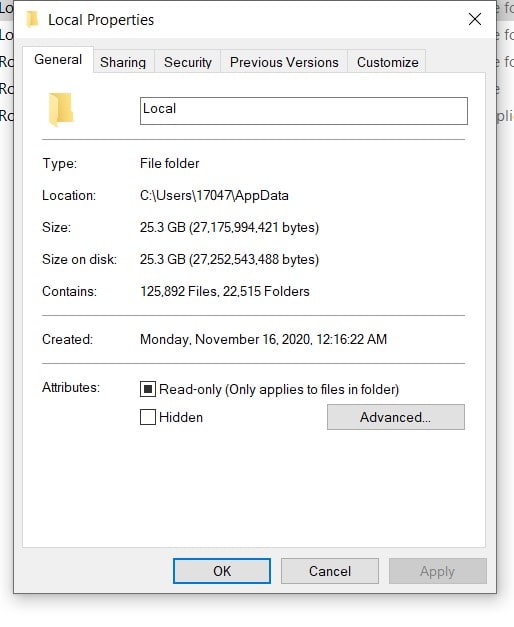
Task: Click the Contains files and folders count
Action: (225, 292)
